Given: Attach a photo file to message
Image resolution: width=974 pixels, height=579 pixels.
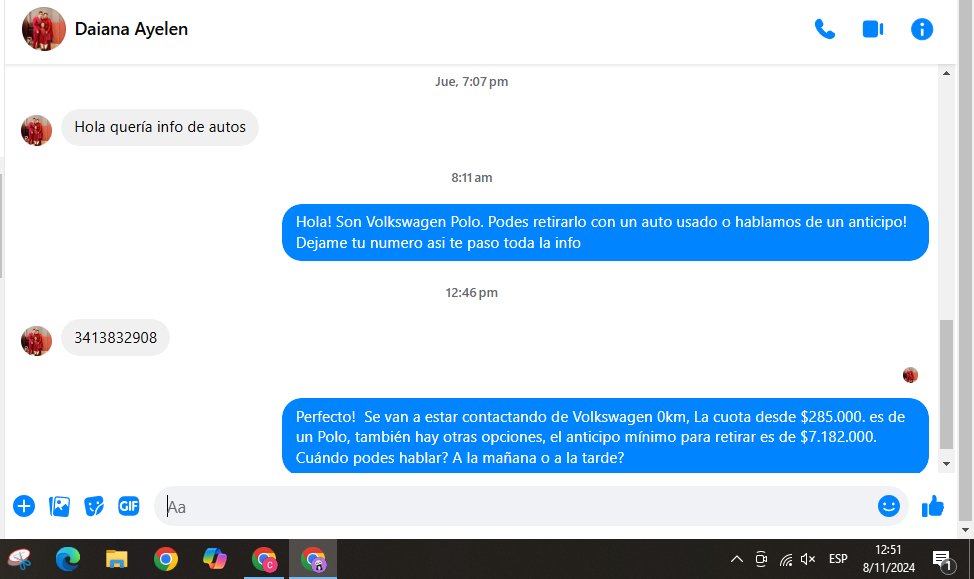Looking at the screenshot, I should click(x=60, y=506).
